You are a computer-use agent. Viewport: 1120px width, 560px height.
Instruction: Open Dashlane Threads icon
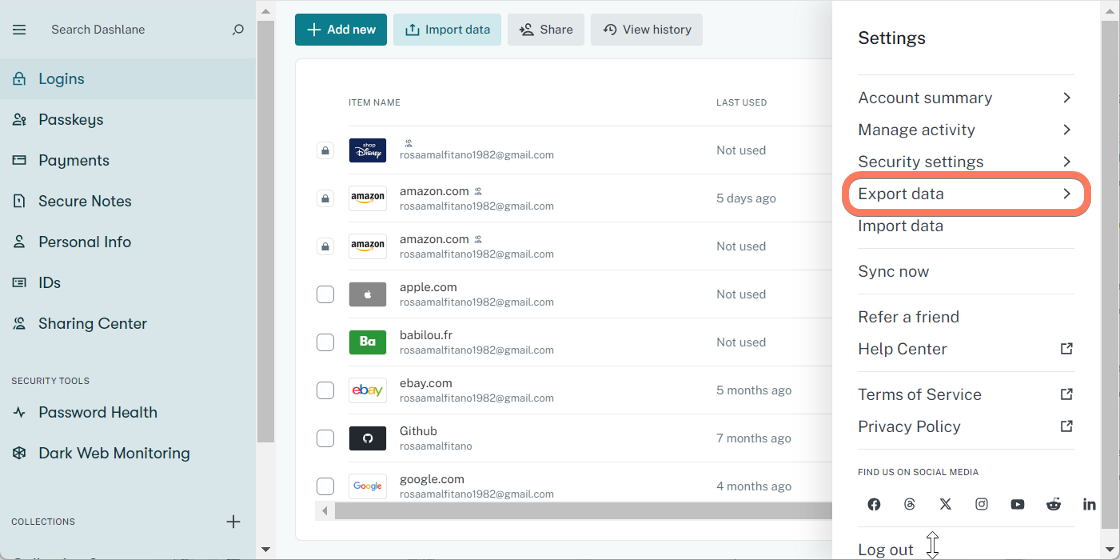tap(909, 504)
